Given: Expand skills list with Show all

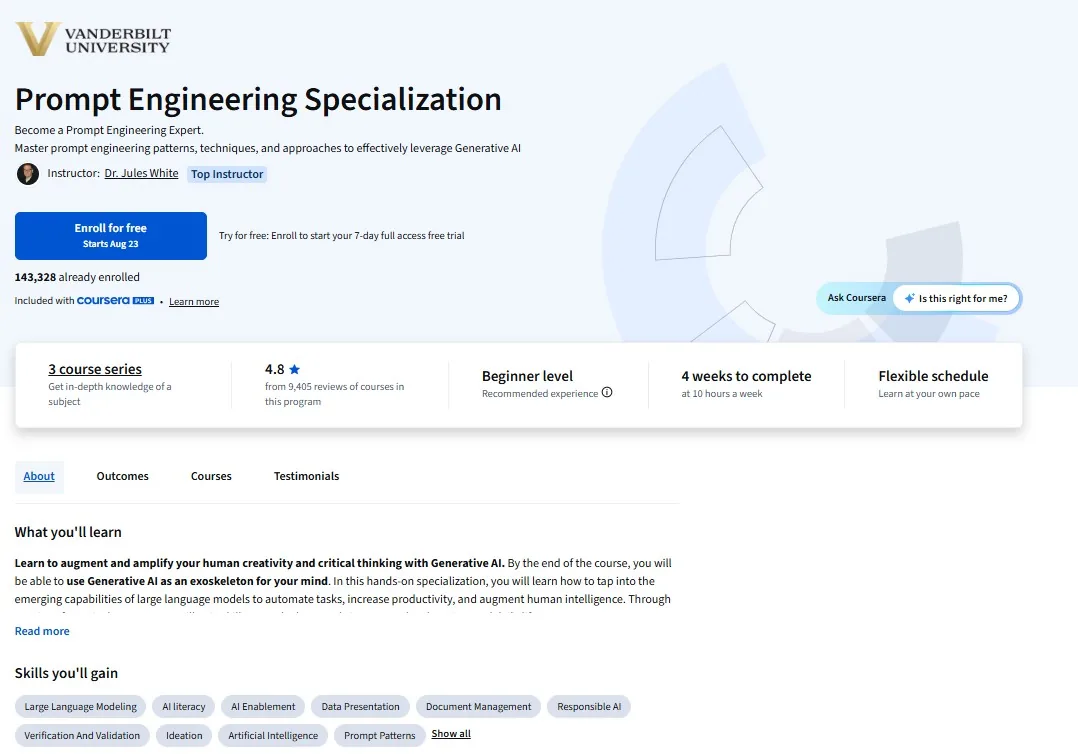Looking at the screenshot, I should [451, 734].
